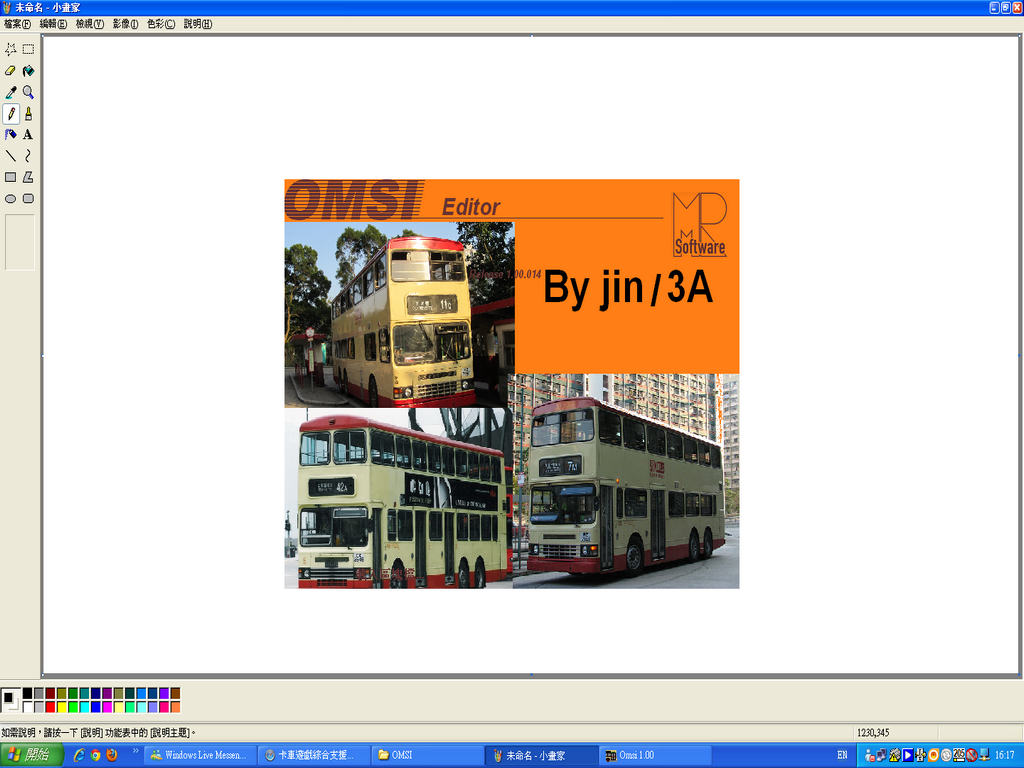
Task: Switch to 卡車遊戲綜合支援 browser taskbar window
Action: (x=314, y=756)
